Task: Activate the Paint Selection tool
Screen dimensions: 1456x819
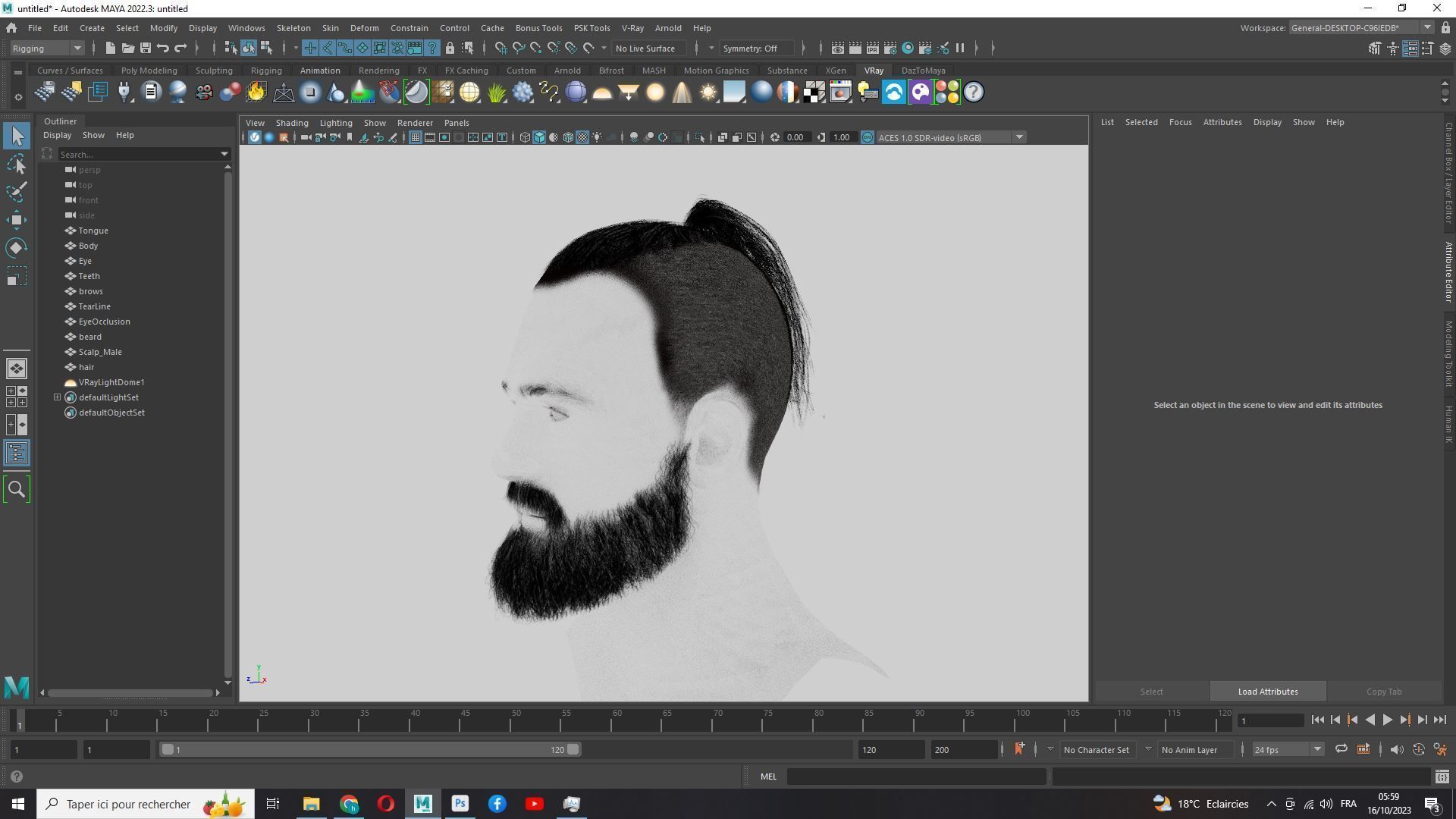Action: [17, 192]
